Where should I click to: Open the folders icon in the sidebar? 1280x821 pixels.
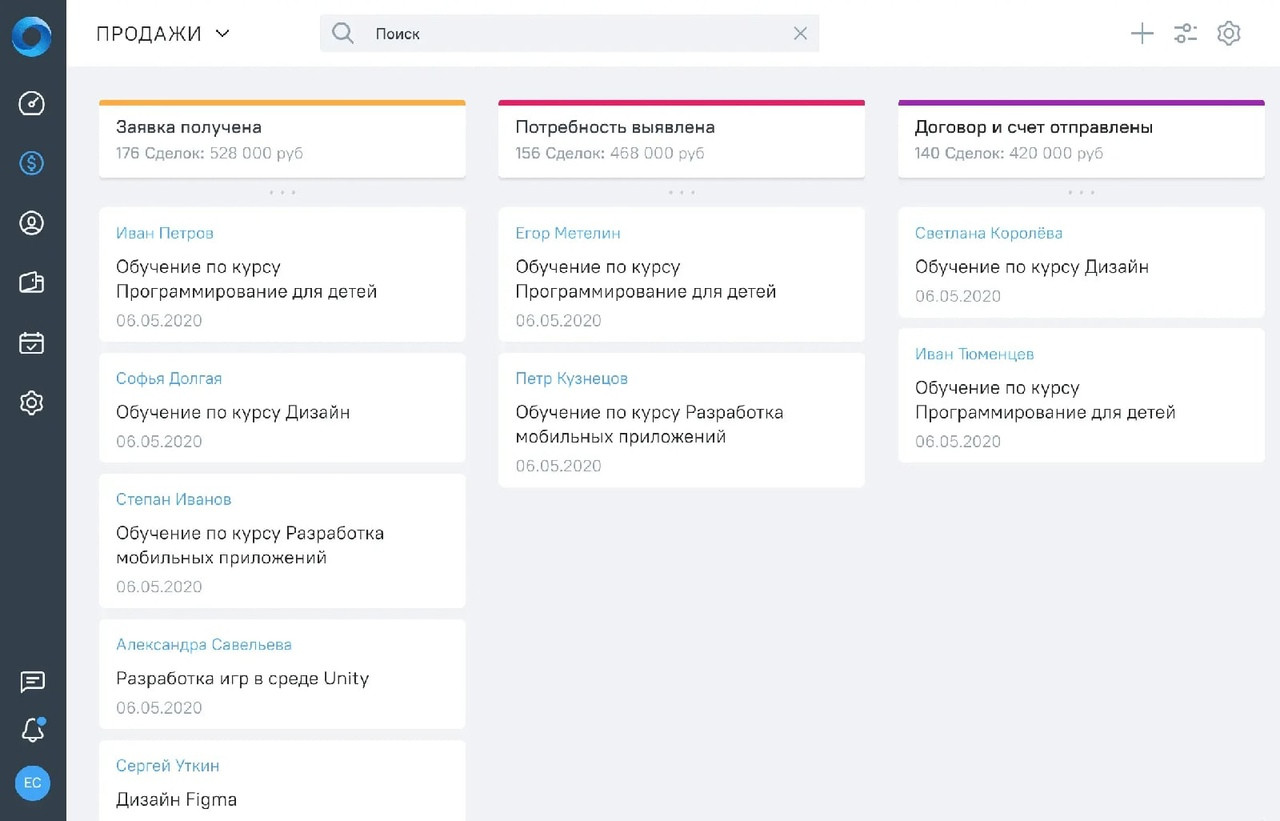(x=32, y=283)
